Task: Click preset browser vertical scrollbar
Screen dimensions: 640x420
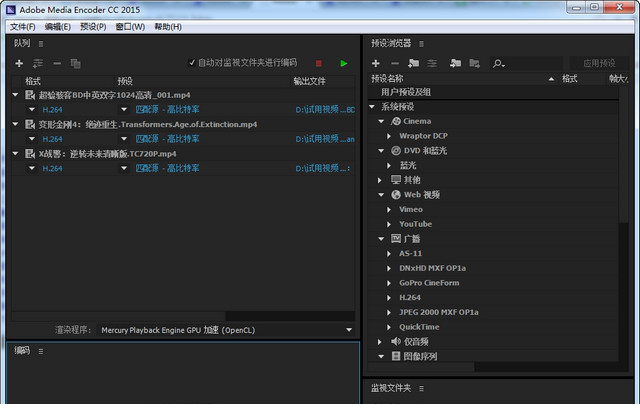Action: click(x=623, y=155)
